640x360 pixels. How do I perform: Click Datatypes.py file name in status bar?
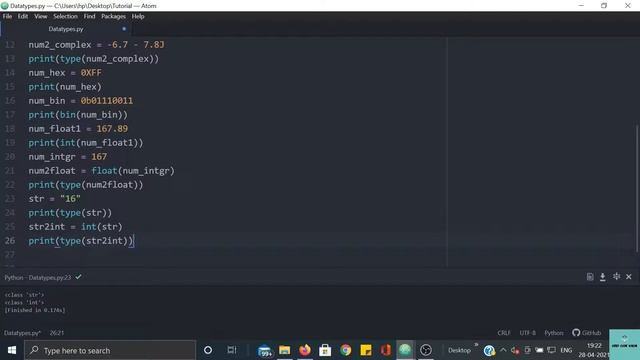tap(22, 333)
